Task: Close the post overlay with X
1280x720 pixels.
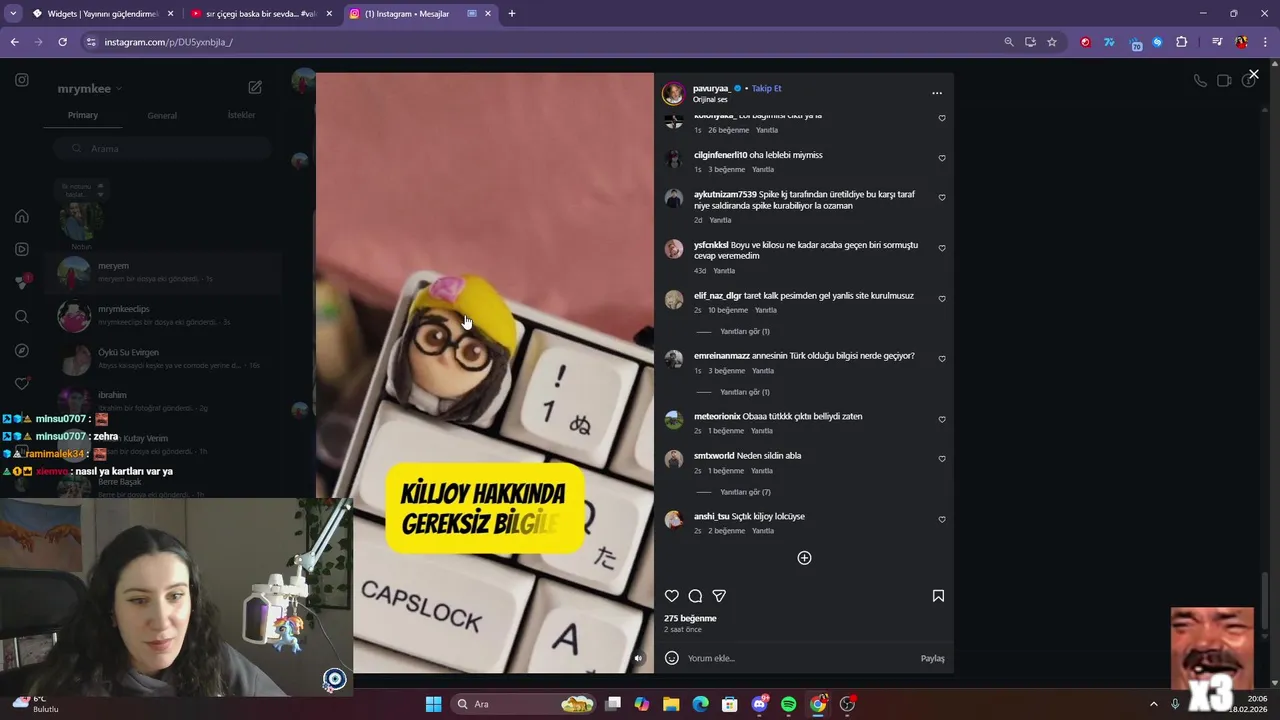Action: point(1253,74)
